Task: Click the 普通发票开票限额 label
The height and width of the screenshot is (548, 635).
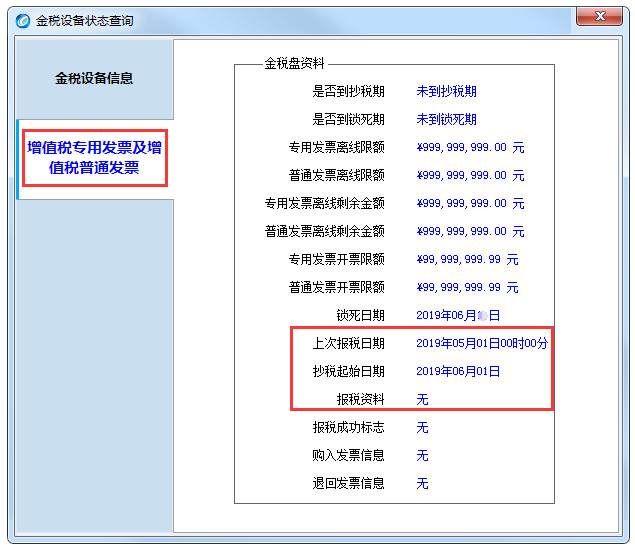Action: click(x=337, y=287)
